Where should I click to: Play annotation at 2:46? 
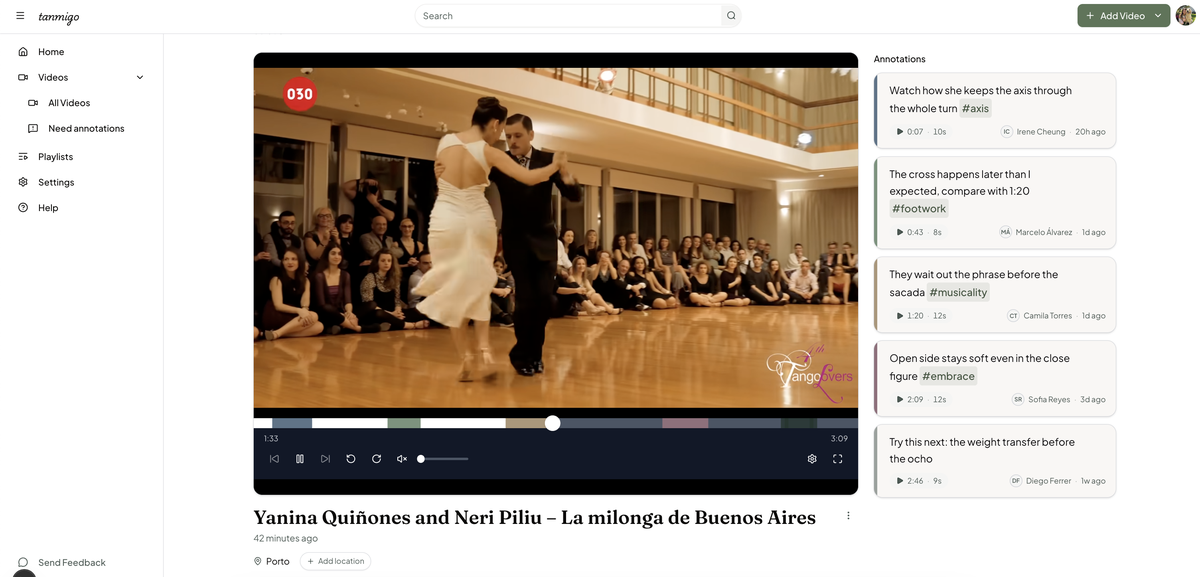[900, 481]
